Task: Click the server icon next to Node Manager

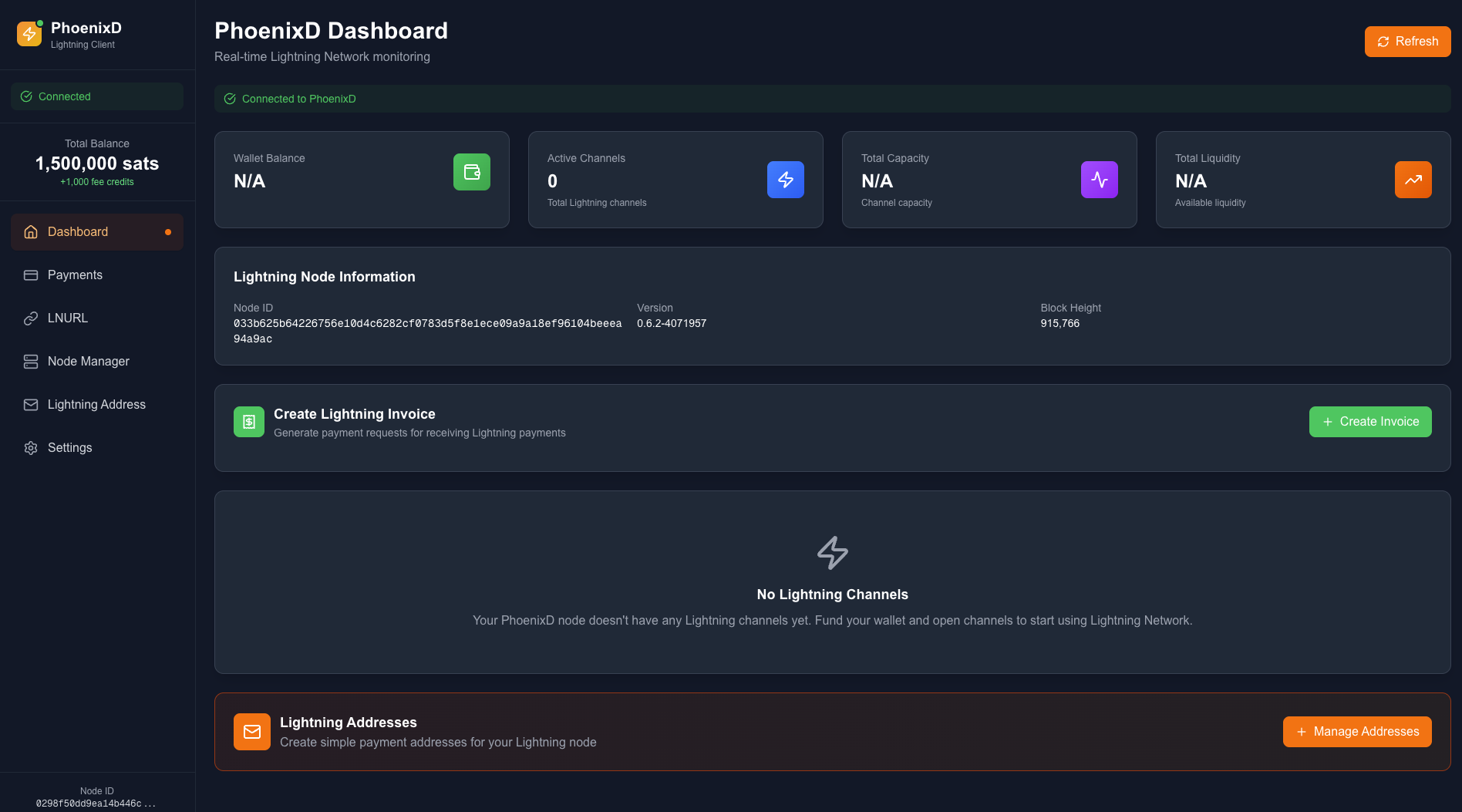Action: (x=31, y=362)
